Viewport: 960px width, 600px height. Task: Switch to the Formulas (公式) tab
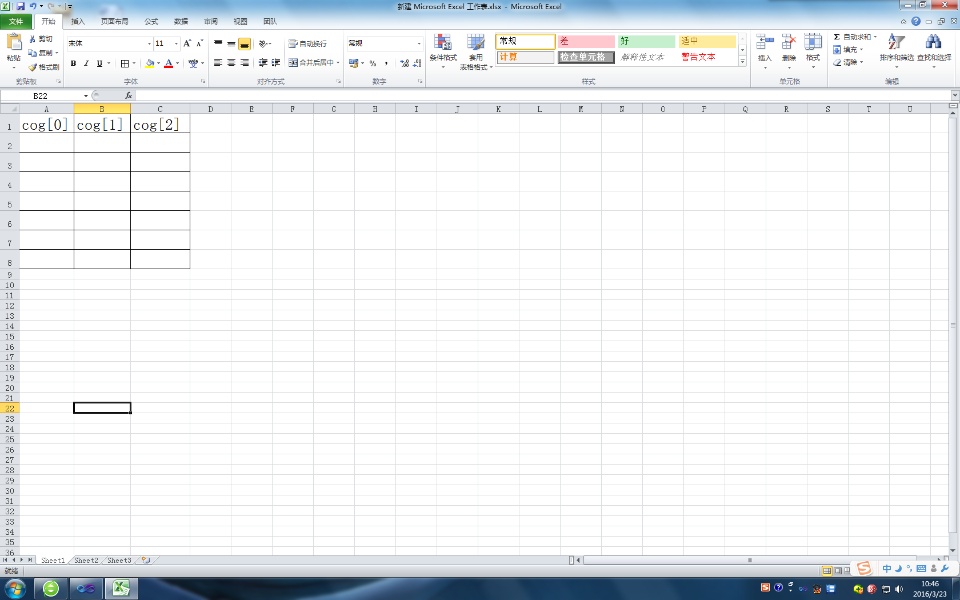151,21
